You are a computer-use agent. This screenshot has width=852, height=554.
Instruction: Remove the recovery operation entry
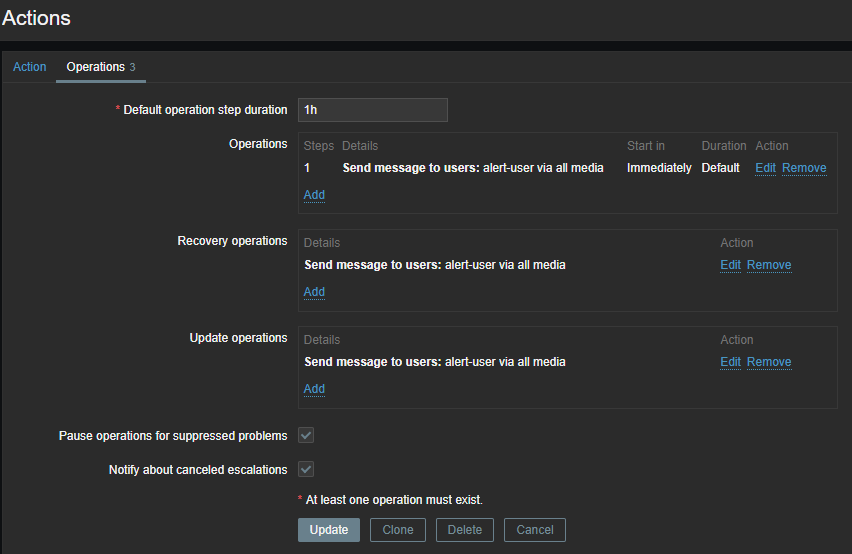[x=769, y=265]
